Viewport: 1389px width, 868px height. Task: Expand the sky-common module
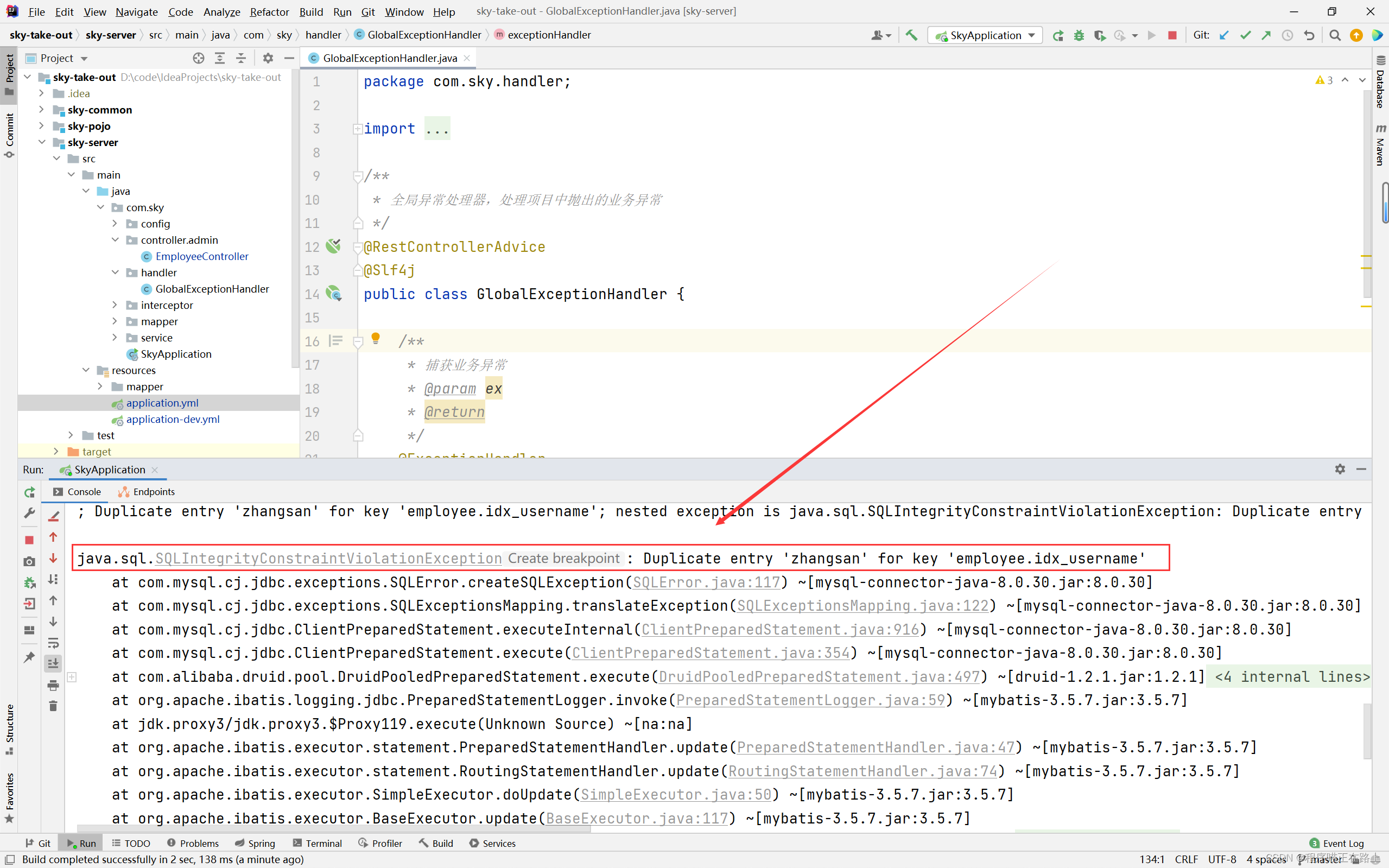(41, 109)
